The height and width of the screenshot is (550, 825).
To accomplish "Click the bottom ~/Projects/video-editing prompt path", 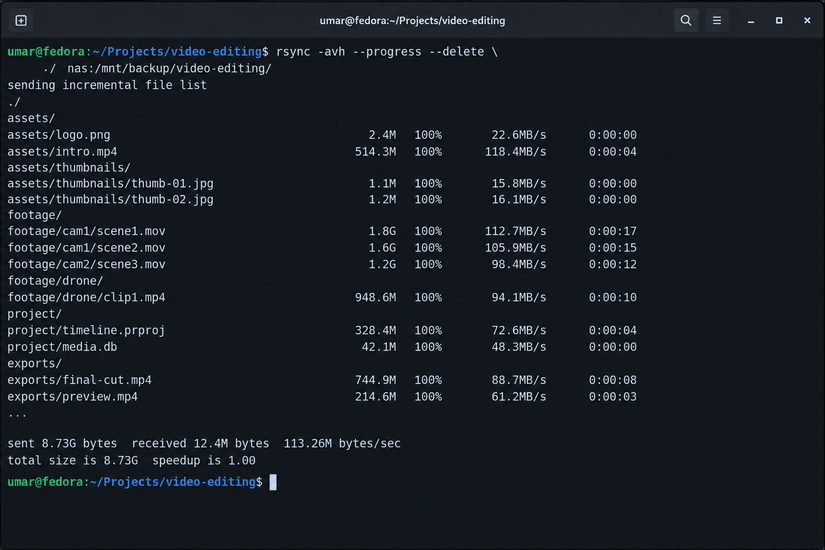I will 173,482.
